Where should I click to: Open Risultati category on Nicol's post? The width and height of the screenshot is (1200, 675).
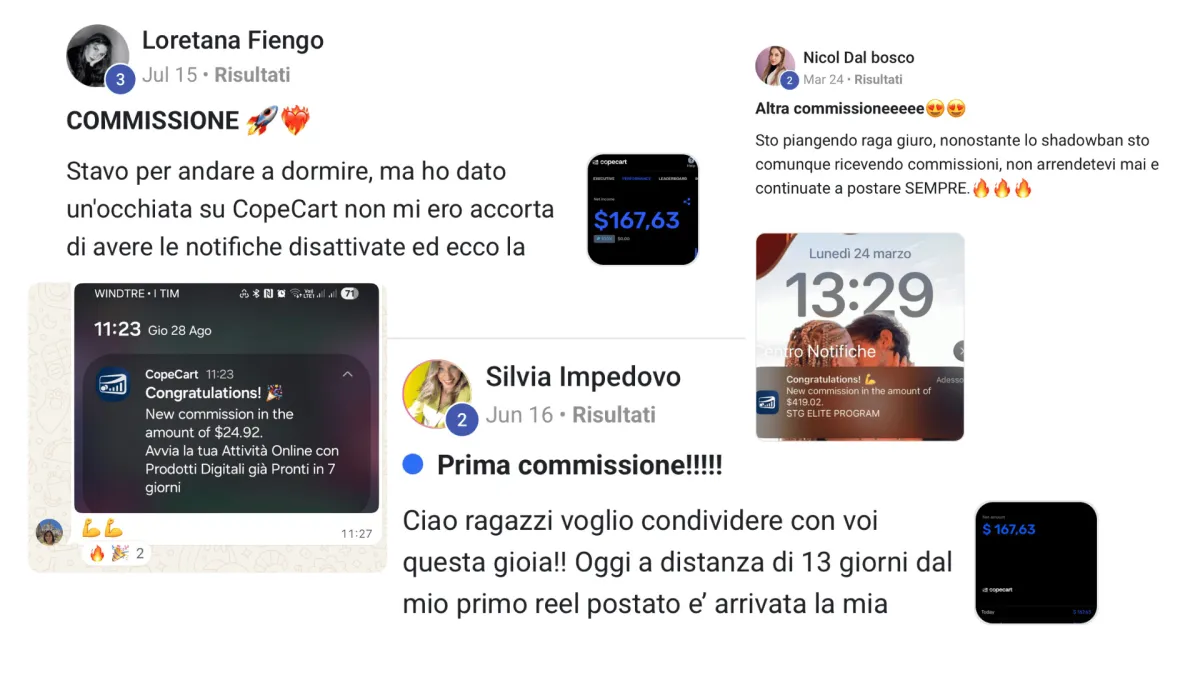click(878, 79)
